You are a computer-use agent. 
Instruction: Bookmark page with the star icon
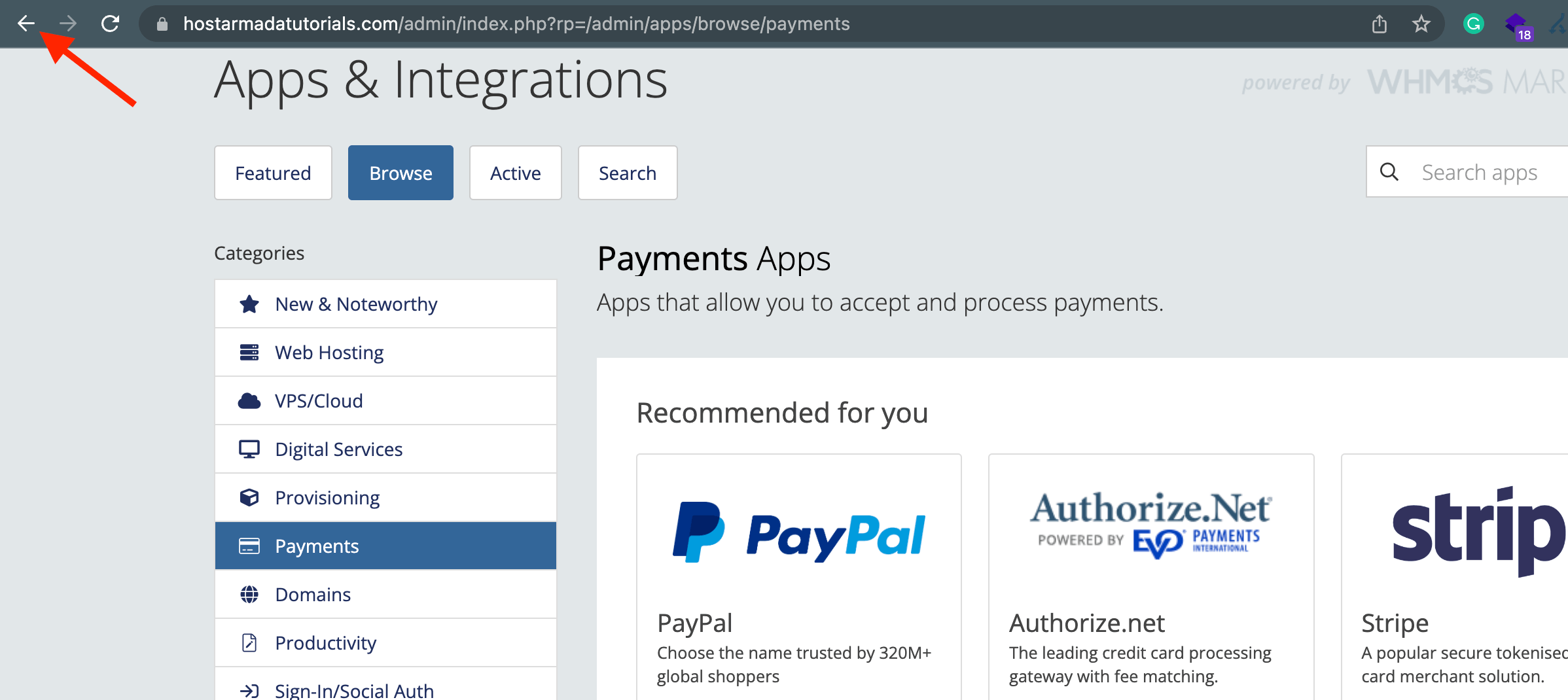pos(1421,24)
